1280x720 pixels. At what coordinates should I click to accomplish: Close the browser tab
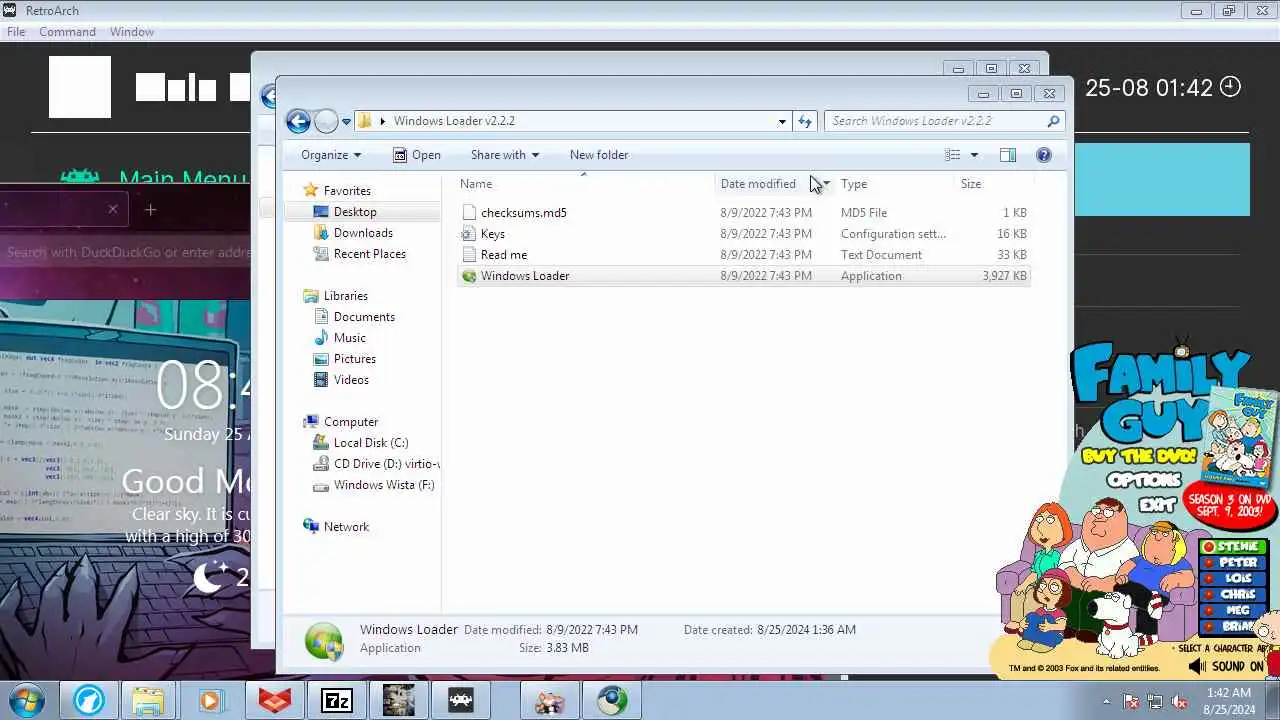click(x=113, y=209)
